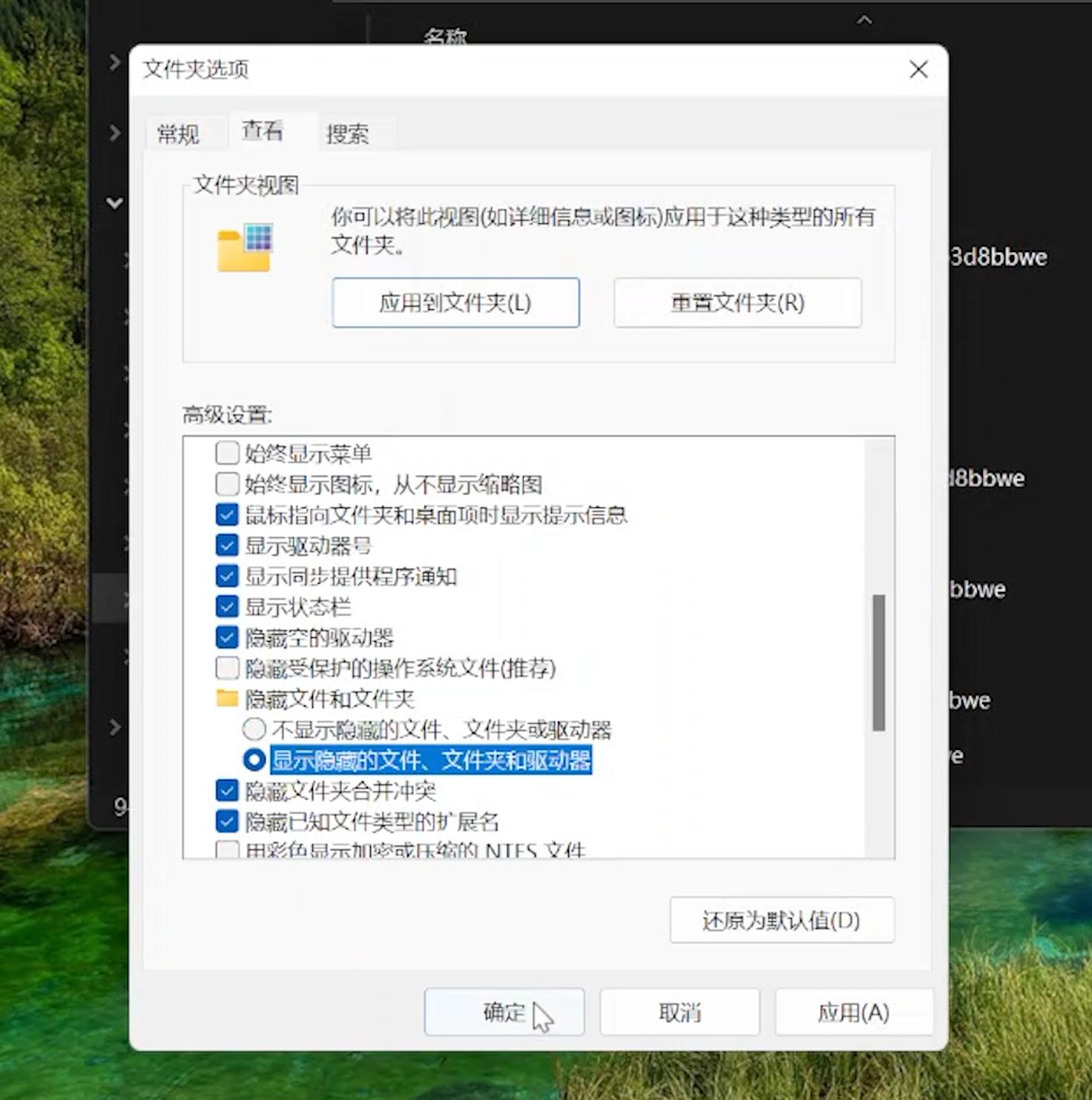Check 隐藏受保护的操作系统文件(推荐)
Screen dimensions: 1092x1100
pyautogui.click(x=226, y=668)
